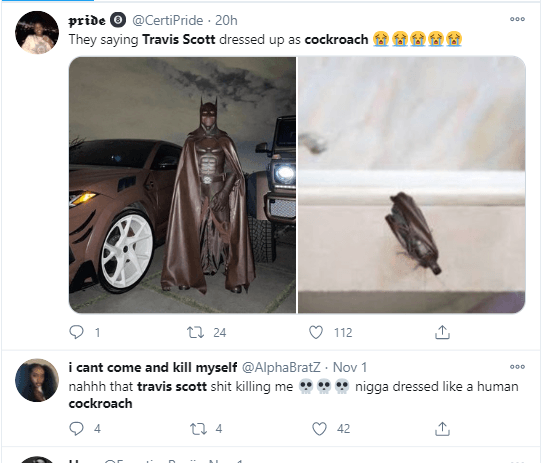Open more options for AlphaBratZ's tweet

pos(517,367)
